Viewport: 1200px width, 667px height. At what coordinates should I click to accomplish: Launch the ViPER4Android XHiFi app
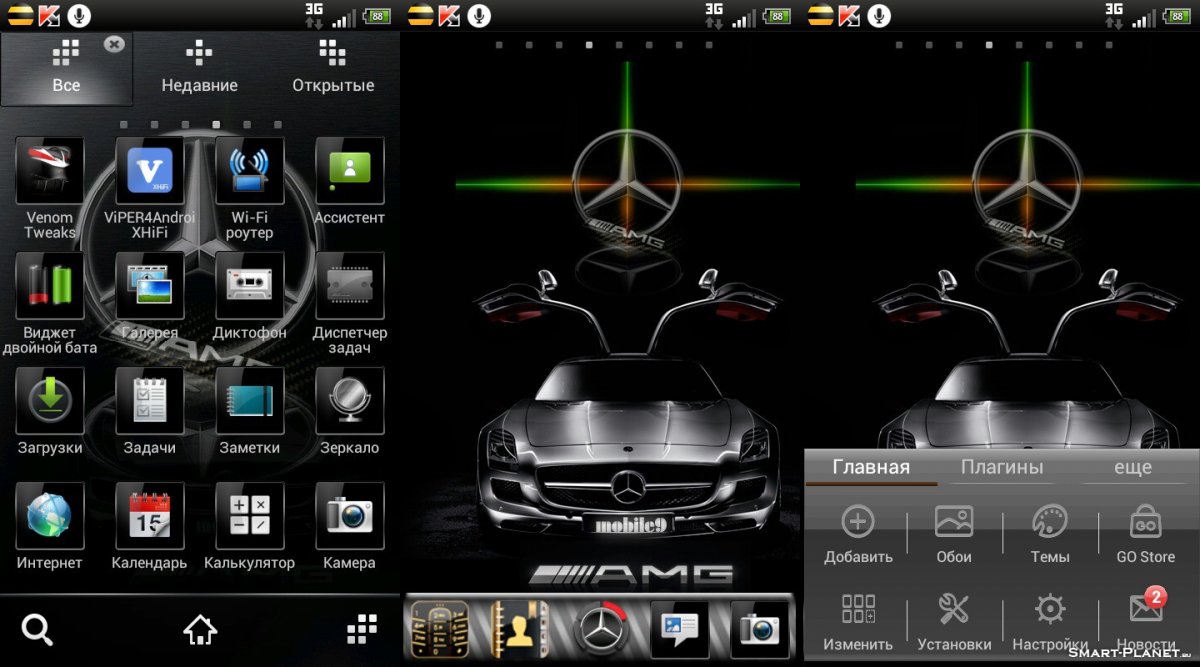click(149, 170)
